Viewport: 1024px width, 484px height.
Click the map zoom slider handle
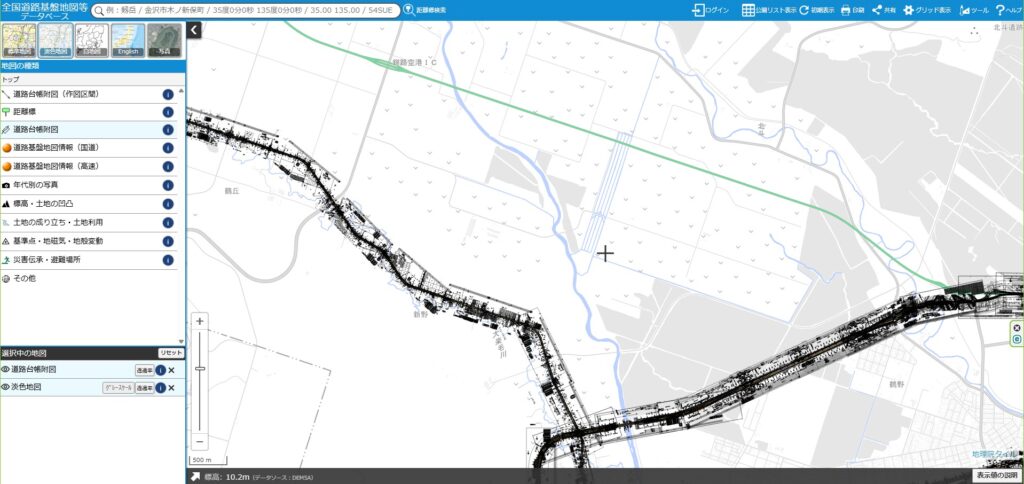(x=200, y=369)
